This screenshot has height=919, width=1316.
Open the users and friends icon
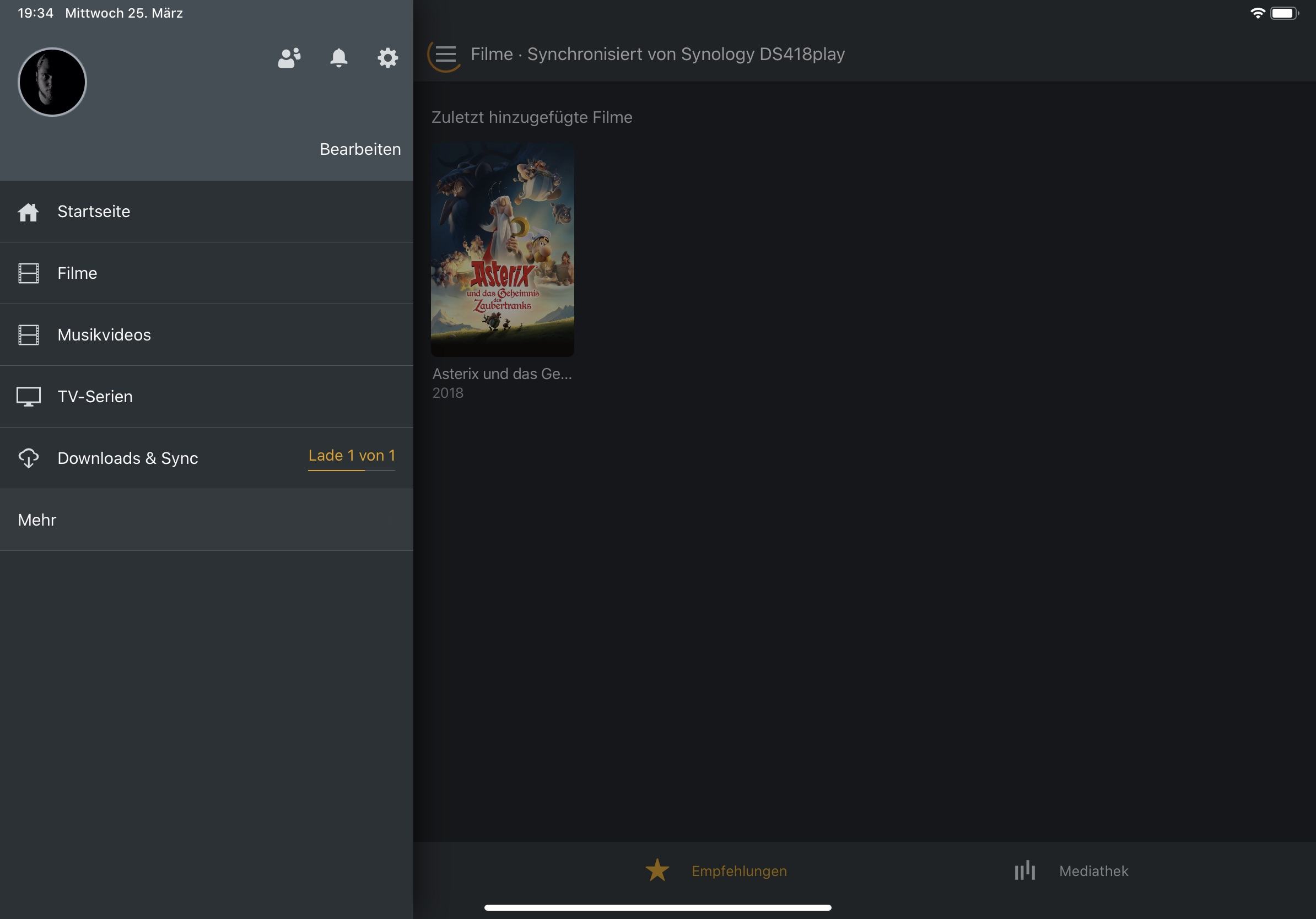point(289,57)
